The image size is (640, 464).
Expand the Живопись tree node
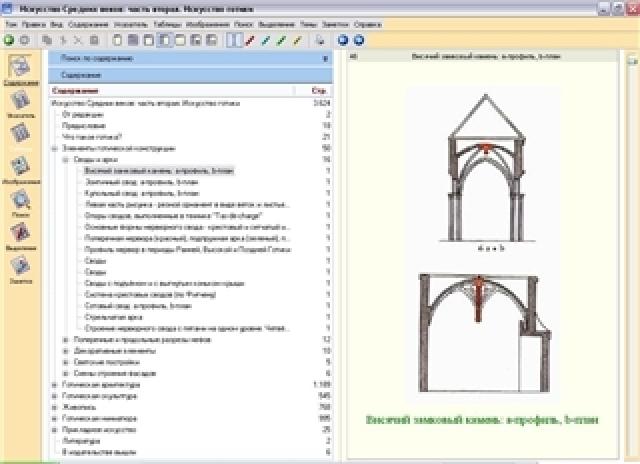(x=53, y=407)
